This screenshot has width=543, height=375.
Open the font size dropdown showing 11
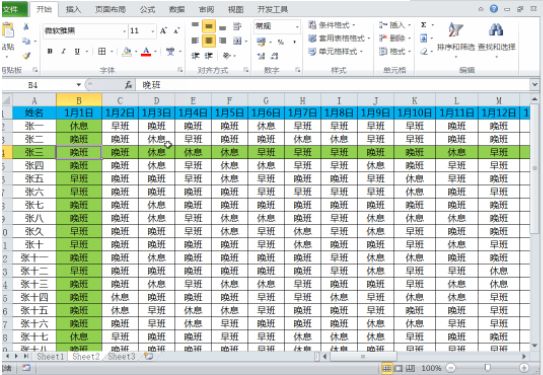(x=153, y=31)
